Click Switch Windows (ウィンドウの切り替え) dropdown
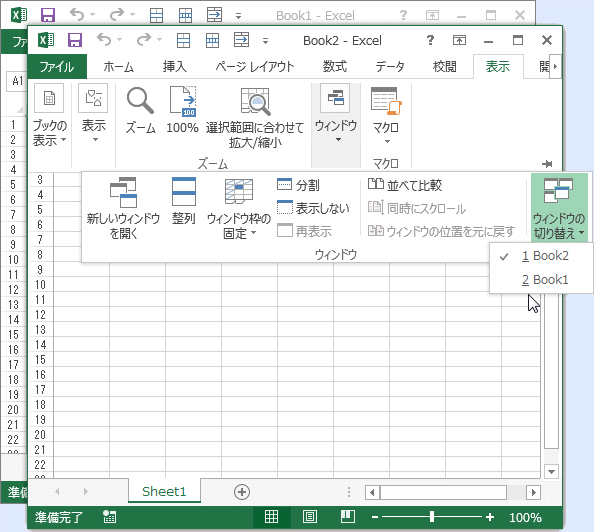The height and width of the screenshot is (532, 594). [559, 208]
